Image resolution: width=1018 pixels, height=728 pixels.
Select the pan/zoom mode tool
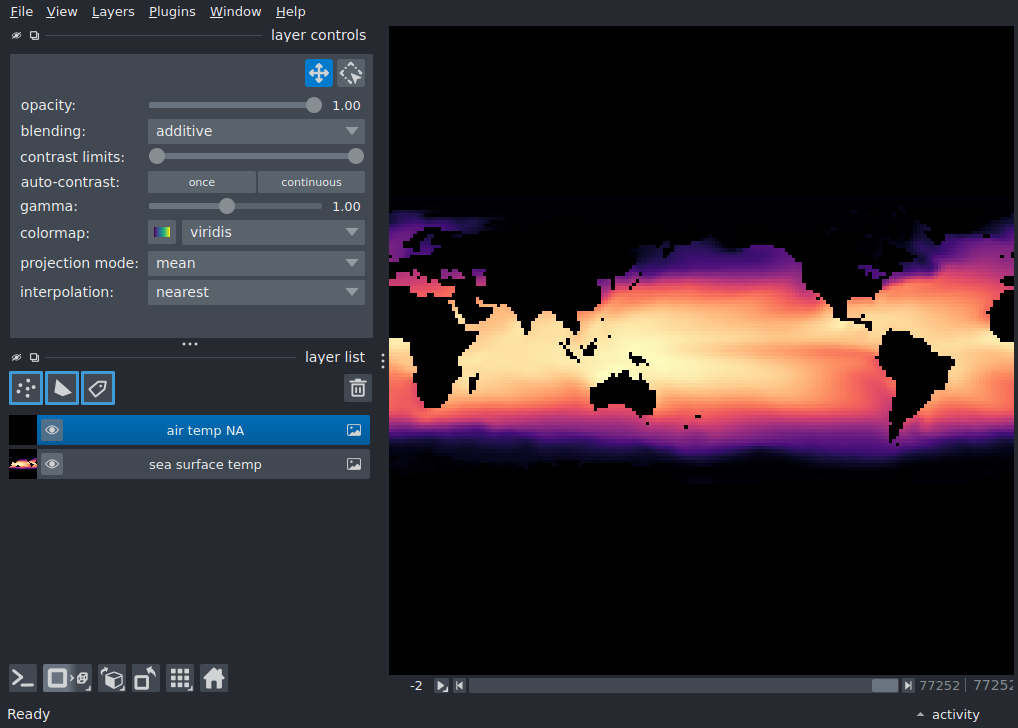coord(319,73)
